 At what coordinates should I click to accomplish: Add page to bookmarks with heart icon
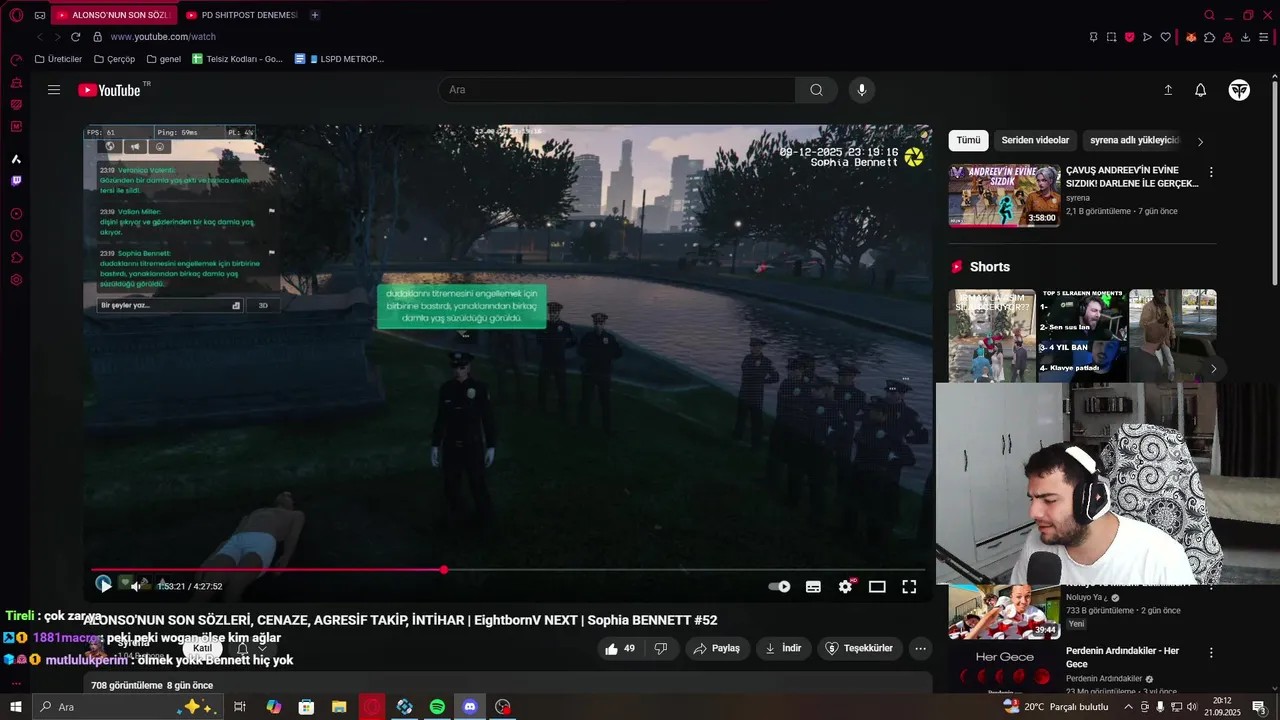point(1165,37)
